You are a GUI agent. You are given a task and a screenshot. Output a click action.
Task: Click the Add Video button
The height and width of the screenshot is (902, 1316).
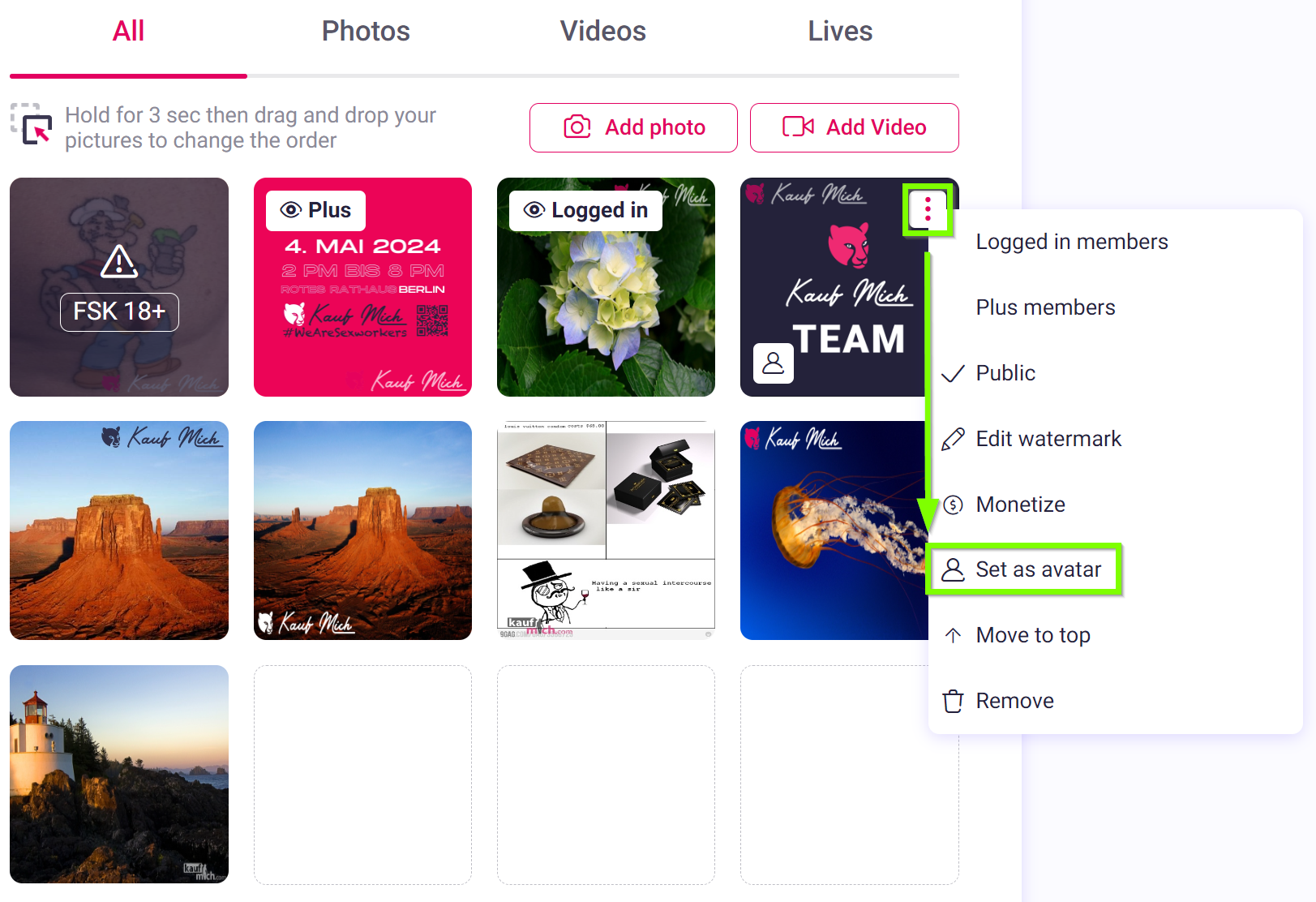point(854,127)
